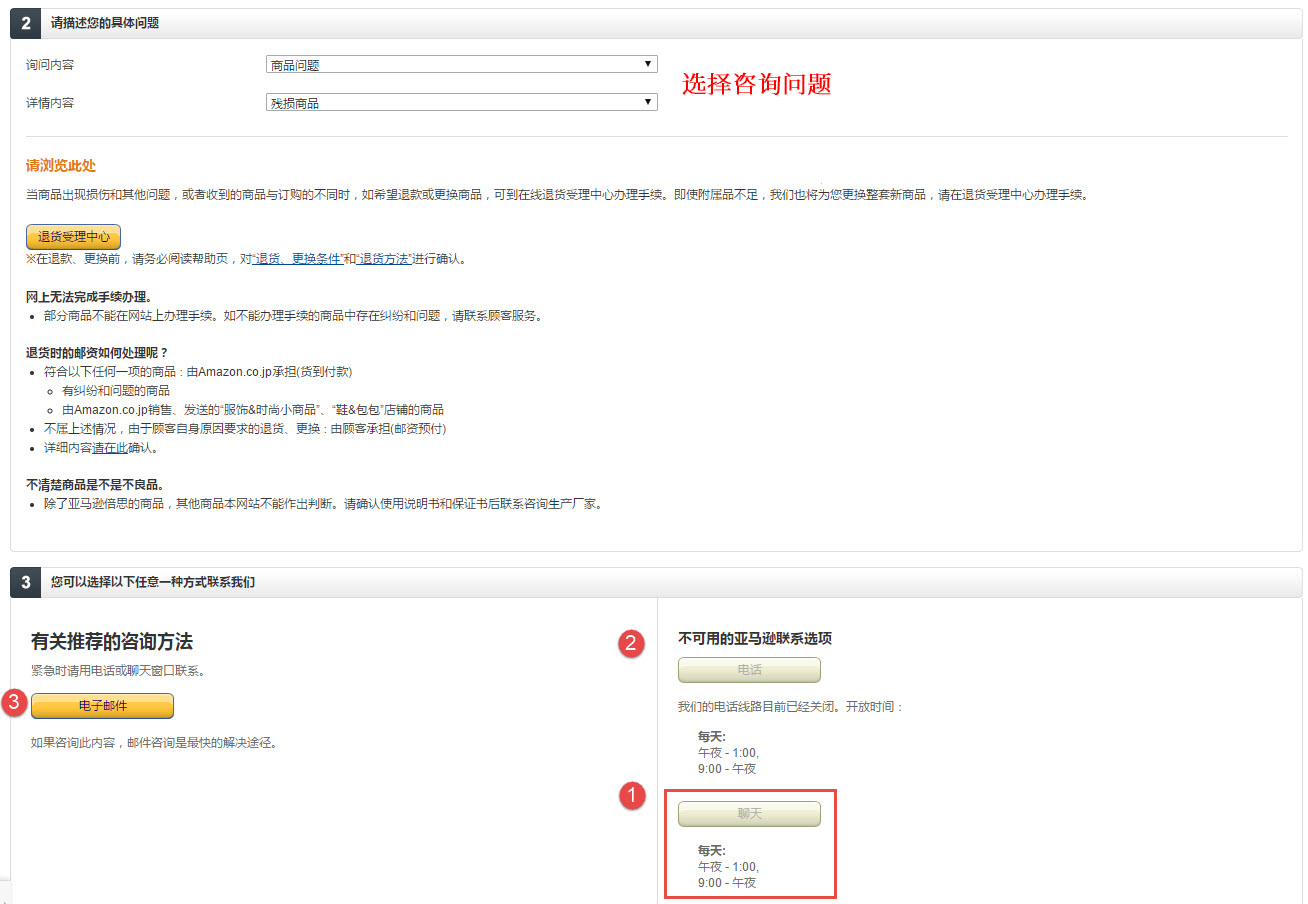Screen dimensions: 1308x904
Task: Click the 网上无法完成手续办理 heading
Action: (89, 297)
